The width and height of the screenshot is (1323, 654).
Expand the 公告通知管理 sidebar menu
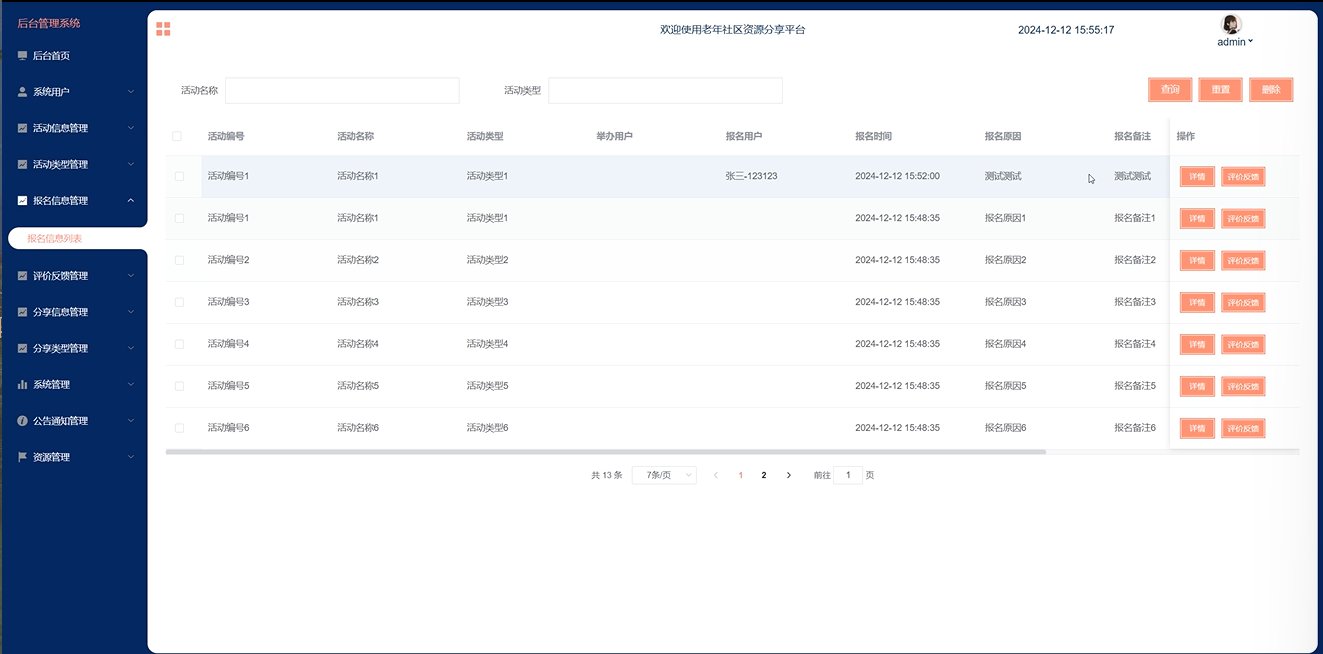click(73, 421)
